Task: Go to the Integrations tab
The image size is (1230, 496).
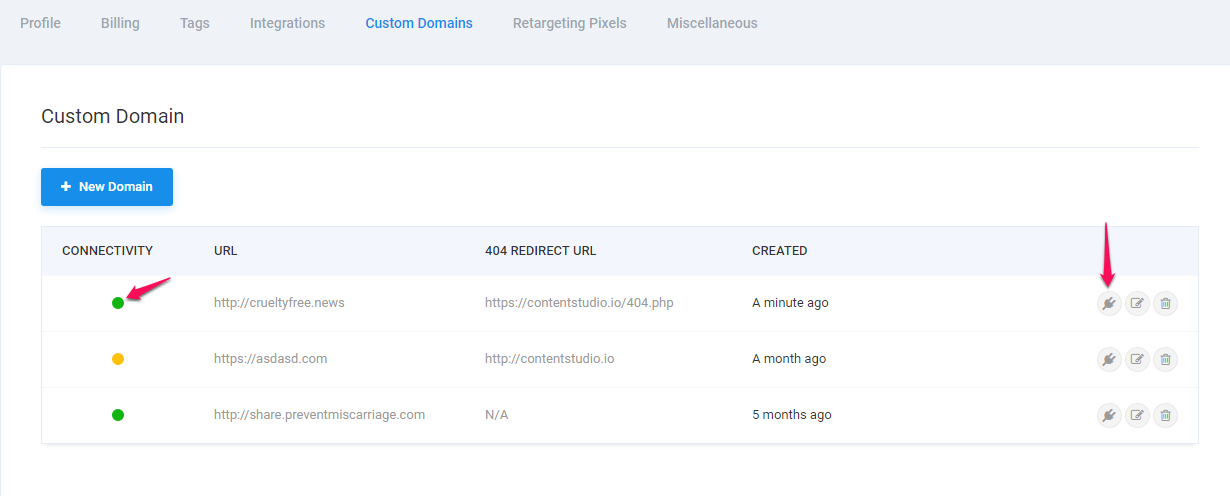Action: pos(287,23)
